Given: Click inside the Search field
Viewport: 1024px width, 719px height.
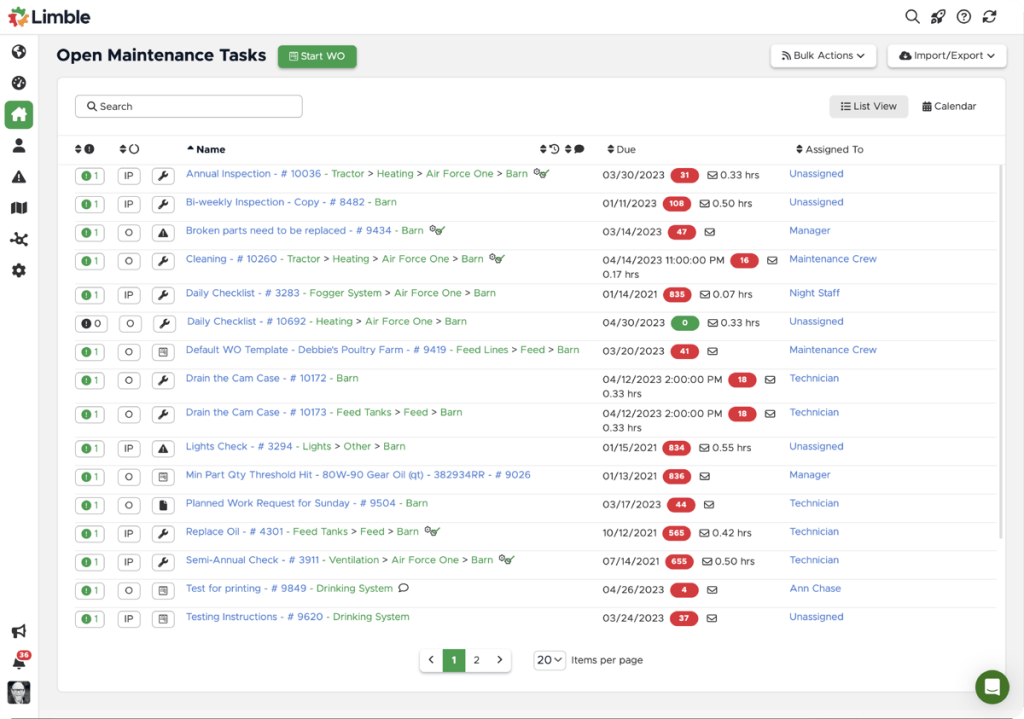Looking at the screenshot, I should coord(188,105).
